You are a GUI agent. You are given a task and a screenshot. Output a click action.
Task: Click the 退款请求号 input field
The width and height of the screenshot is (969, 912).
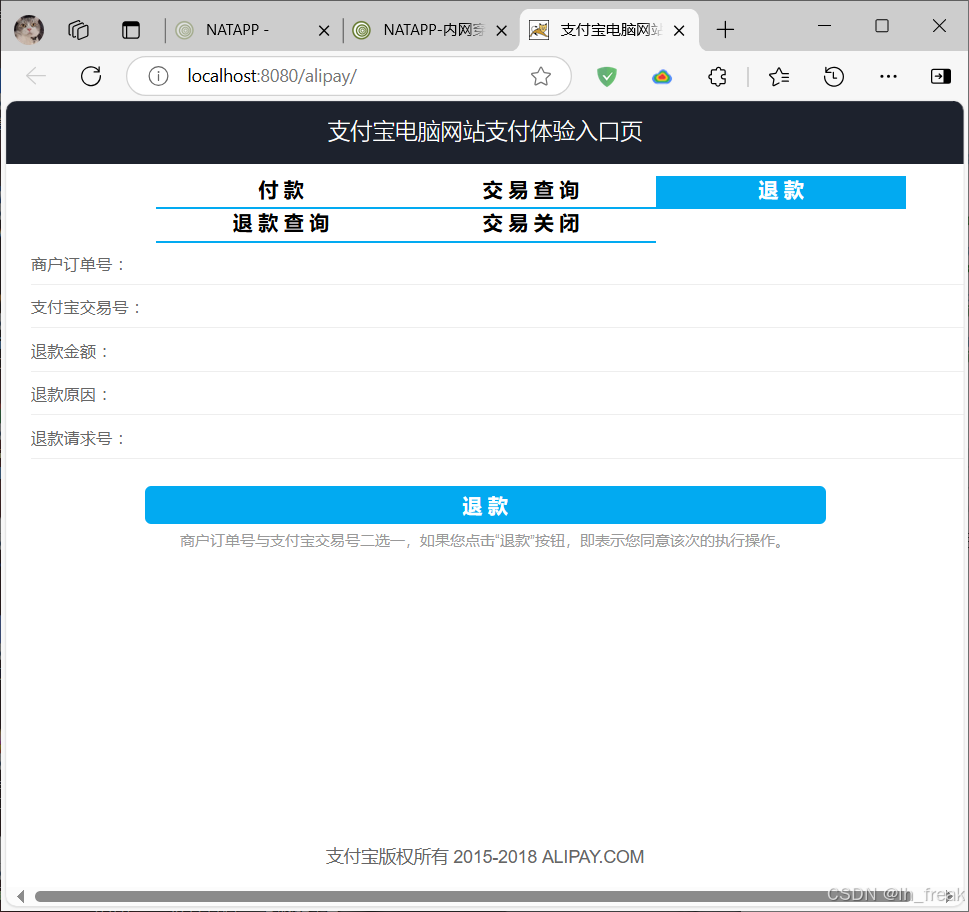544,439
